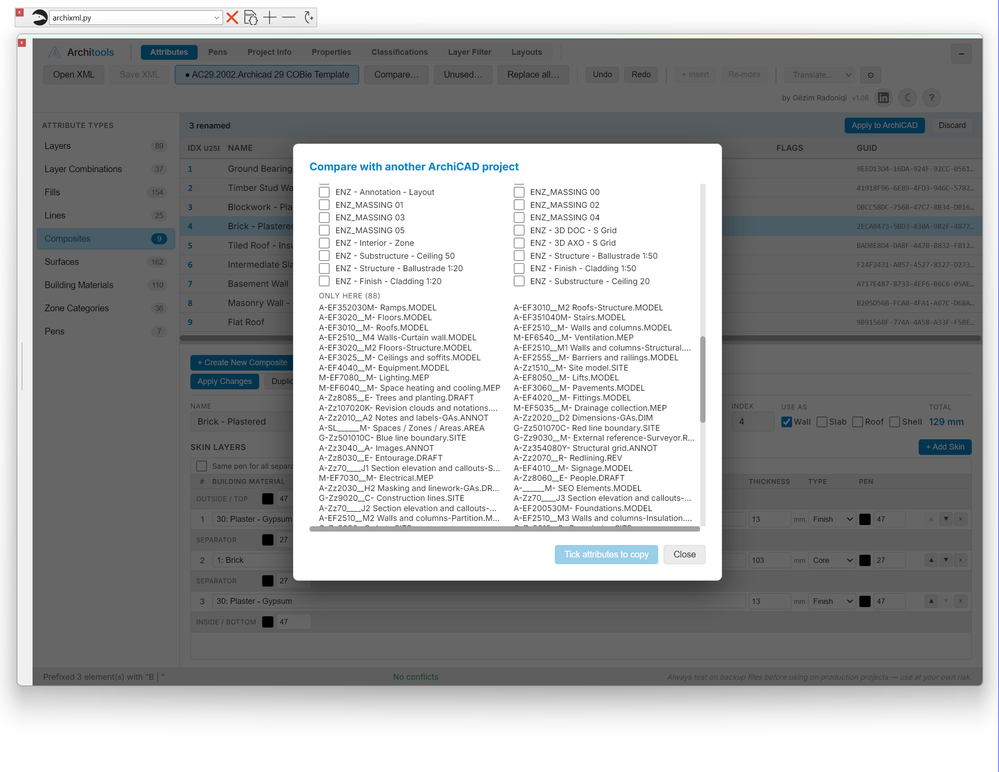Move first Plaster - Gypsum skin down
The height and width of the screenshot is (772, 999).
click(x=946, y=519)
